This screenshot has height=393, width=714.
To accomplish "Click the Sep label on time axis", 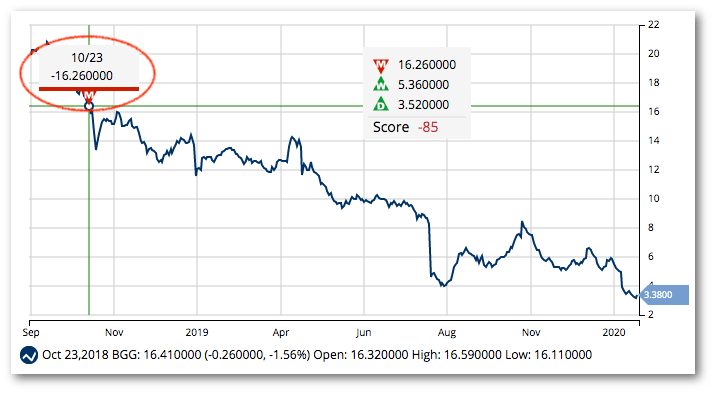I will pyautogui.click(x=31, y=332).
